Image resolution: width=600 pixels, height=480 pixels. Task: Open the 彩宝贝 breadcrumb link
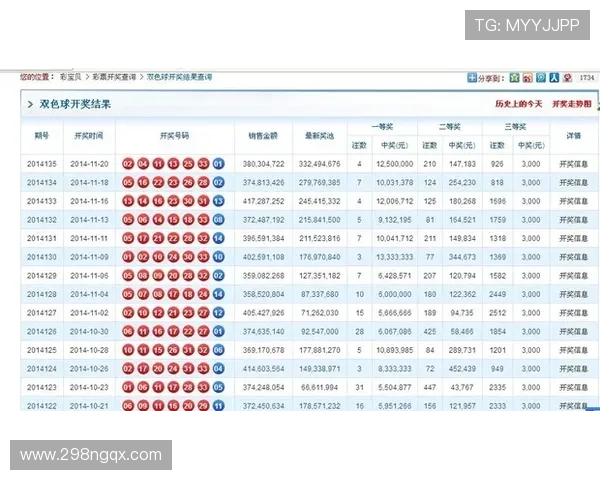(x=70, y=77)
